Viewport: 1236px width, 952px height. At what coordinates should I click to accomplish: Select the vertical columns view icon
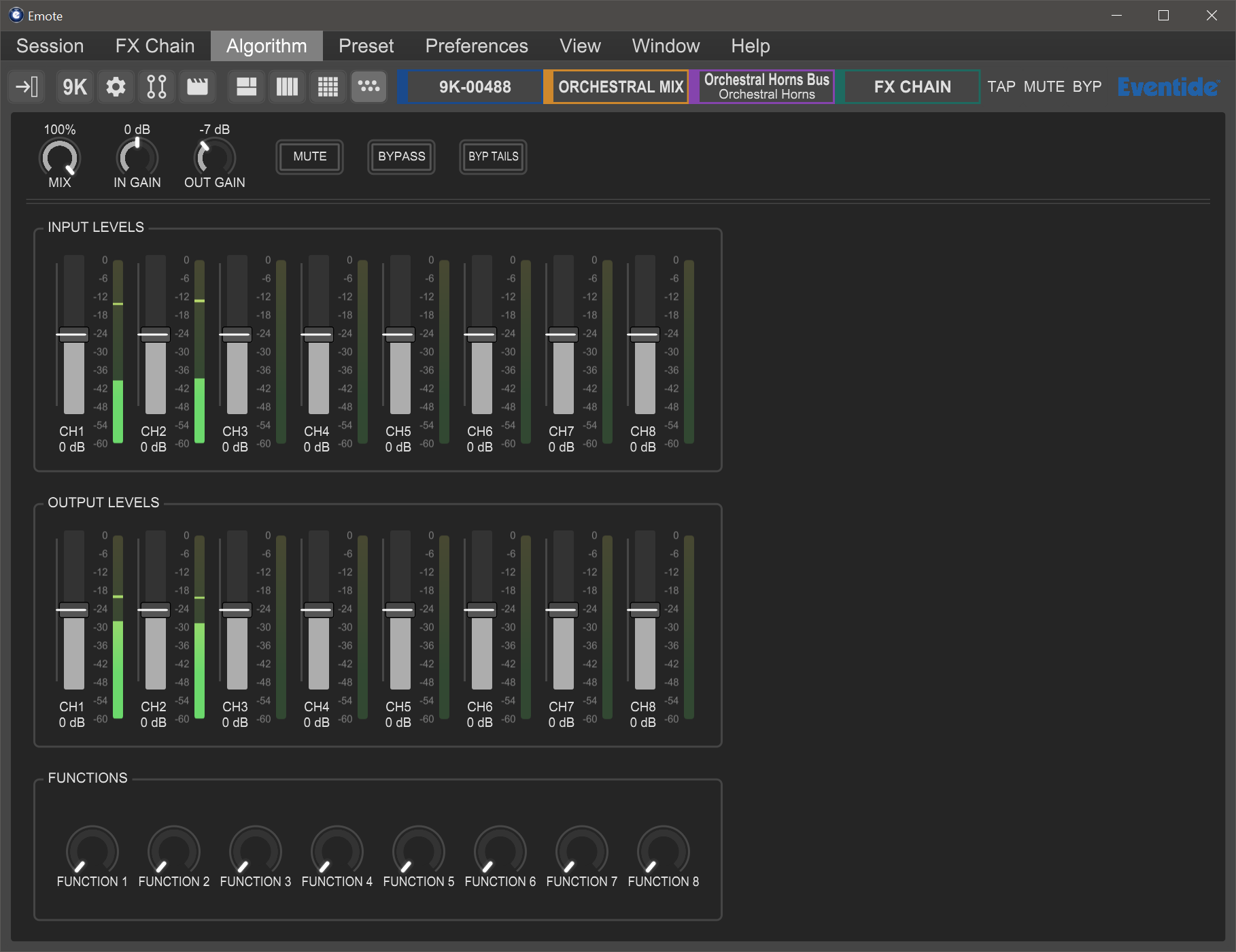tap(288, 87)
